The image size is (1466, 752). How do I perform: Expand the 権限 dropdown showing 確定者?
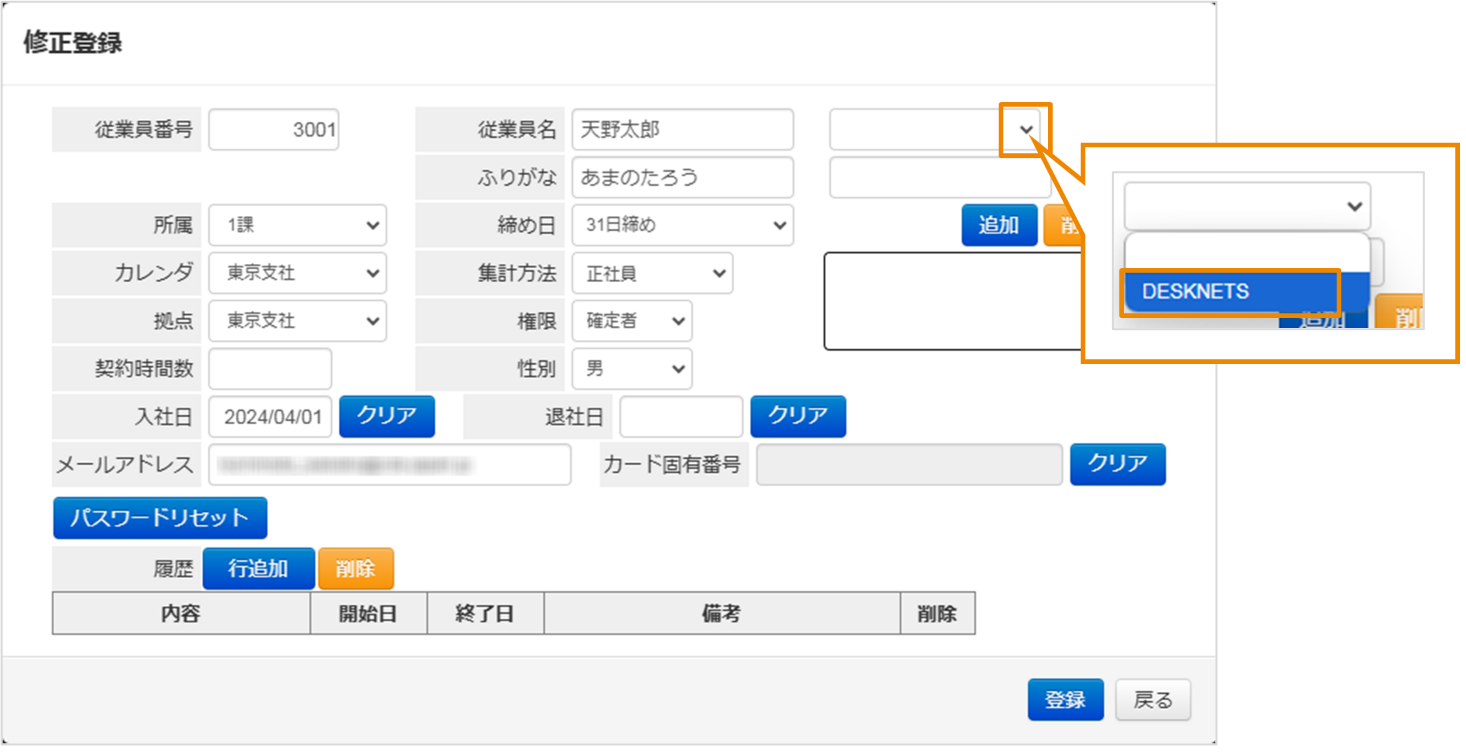[x=631, y=321]
